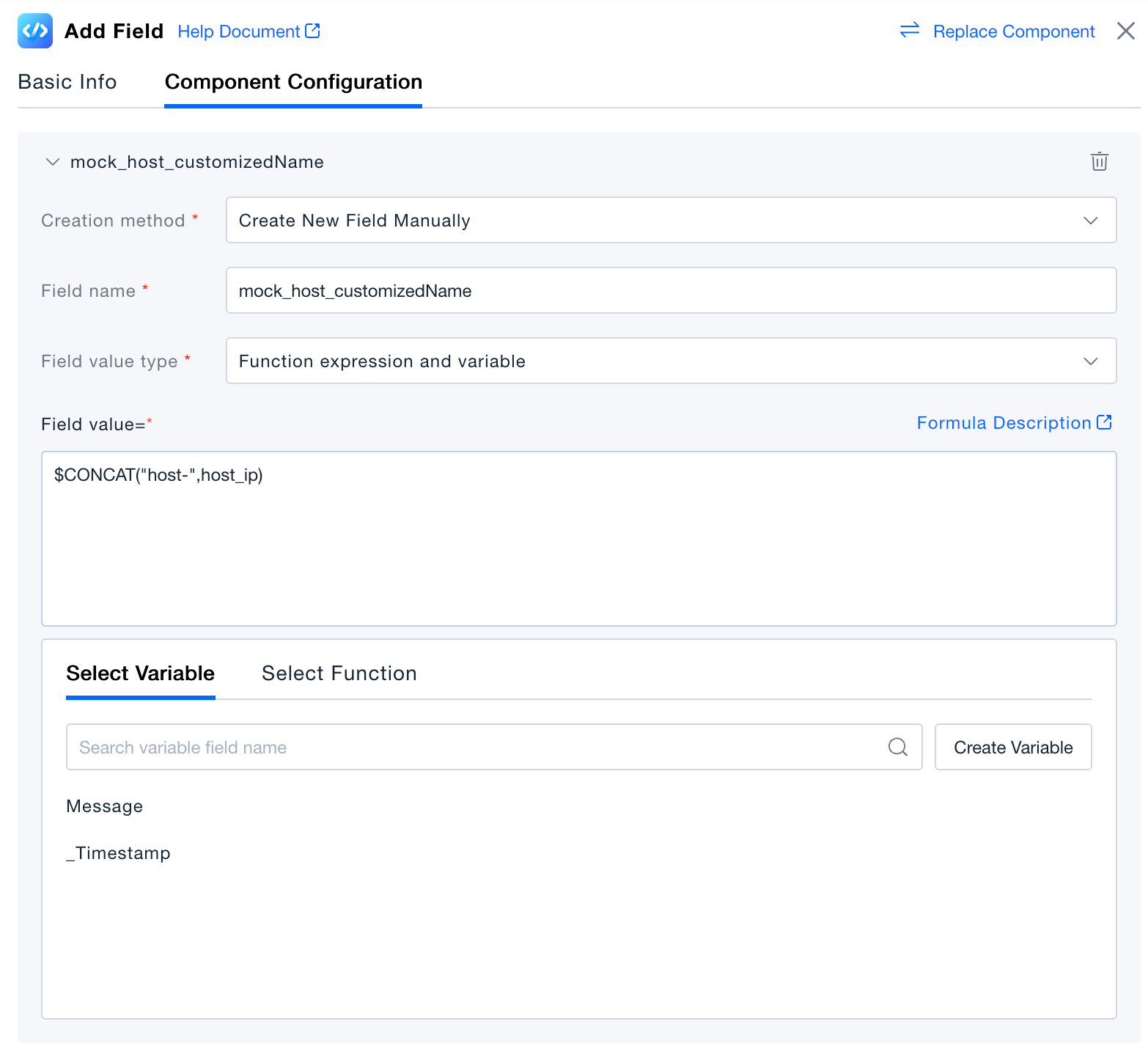Switch to the Select Function tab
This screenshot has height=1054, width=1148.
coord(339,673)
